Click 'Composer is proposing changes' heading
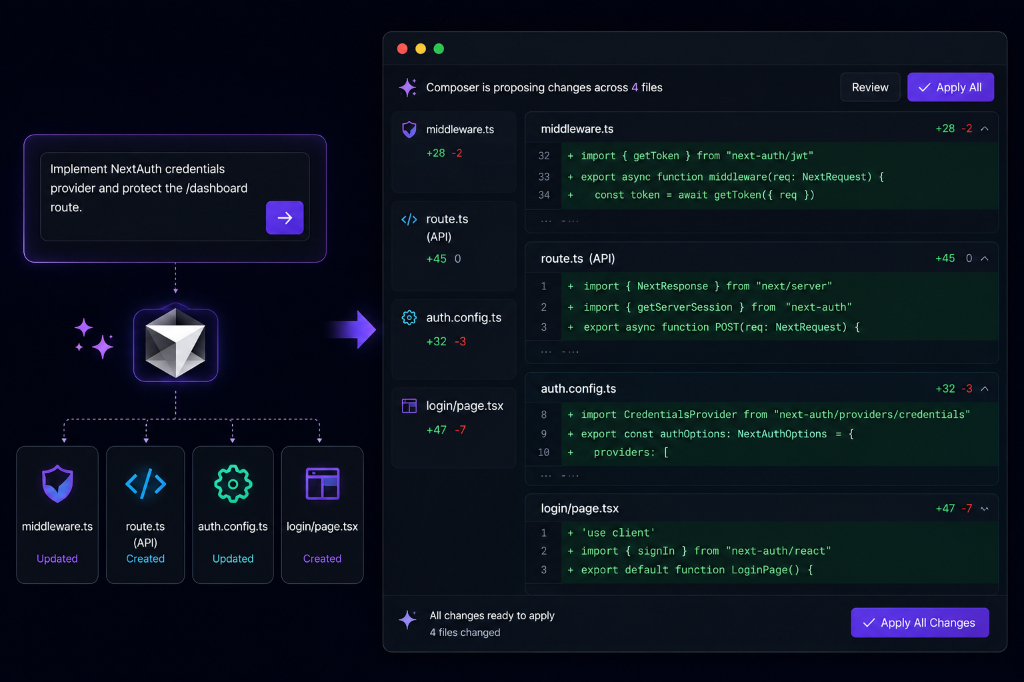Screen dimensions: 1024x682 click(x=544, y=88)
